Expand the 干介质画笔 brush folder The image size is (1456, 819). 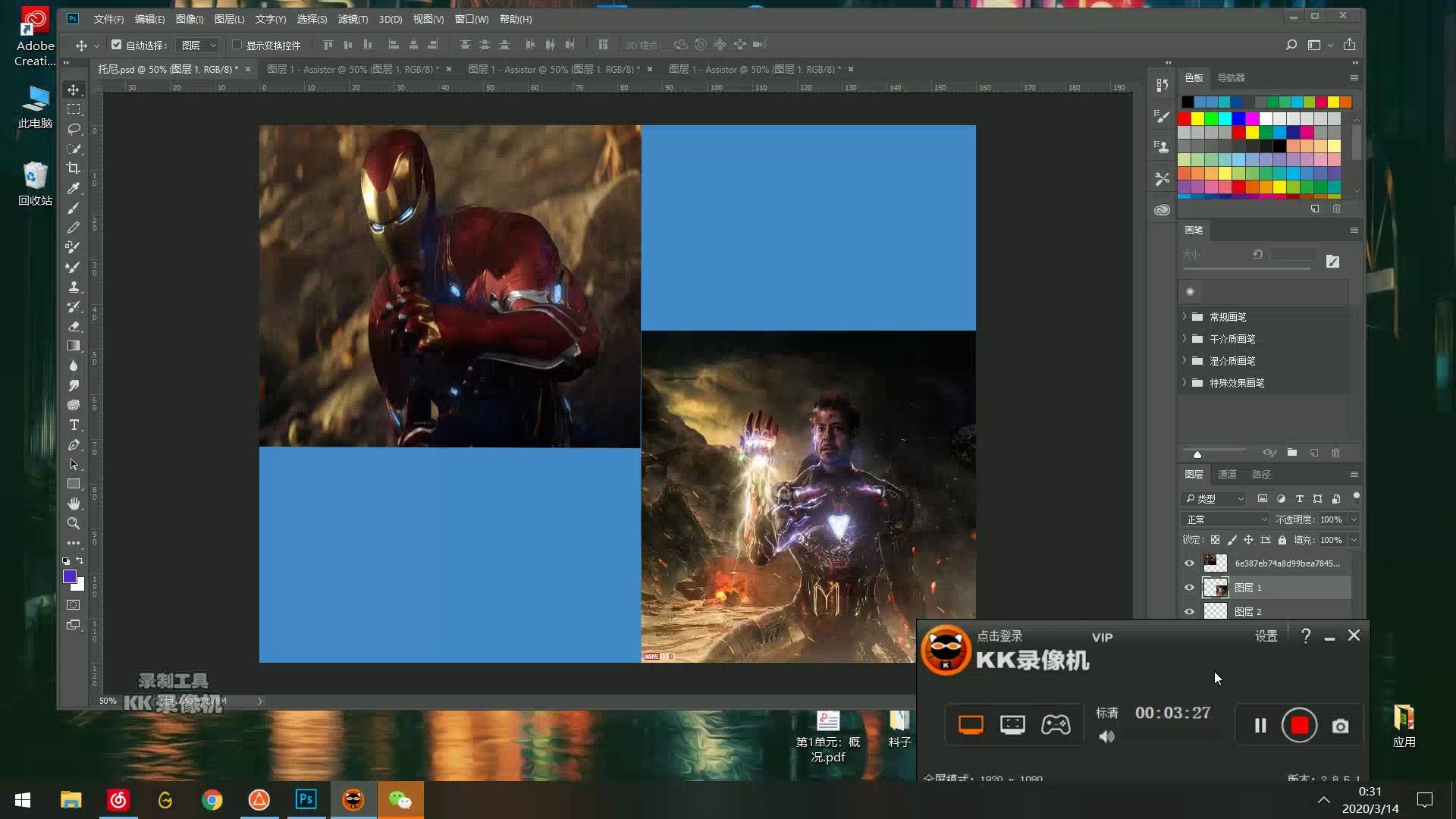[1185, 338]
